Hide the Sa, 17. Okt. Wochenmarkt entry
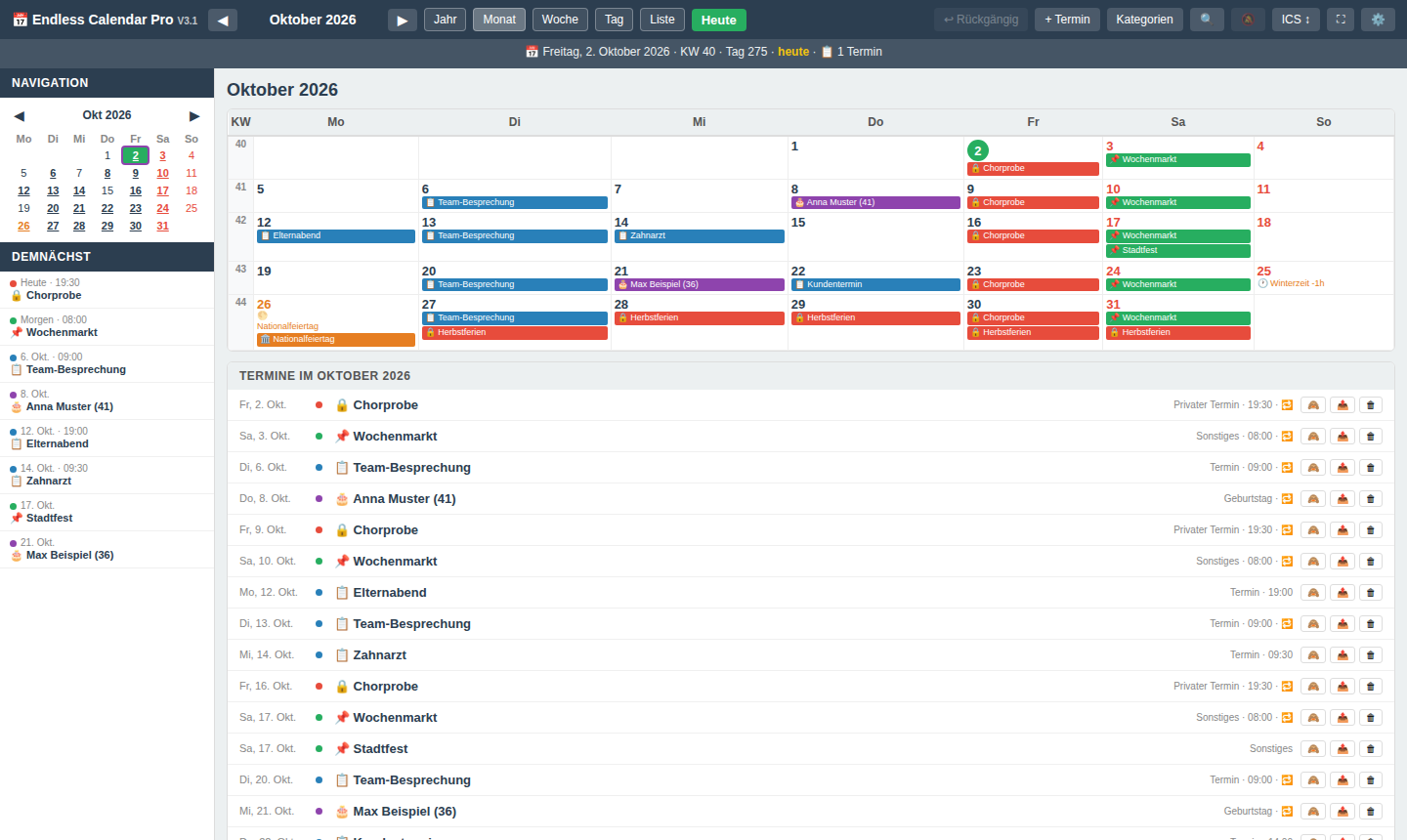 (1313, 717)
